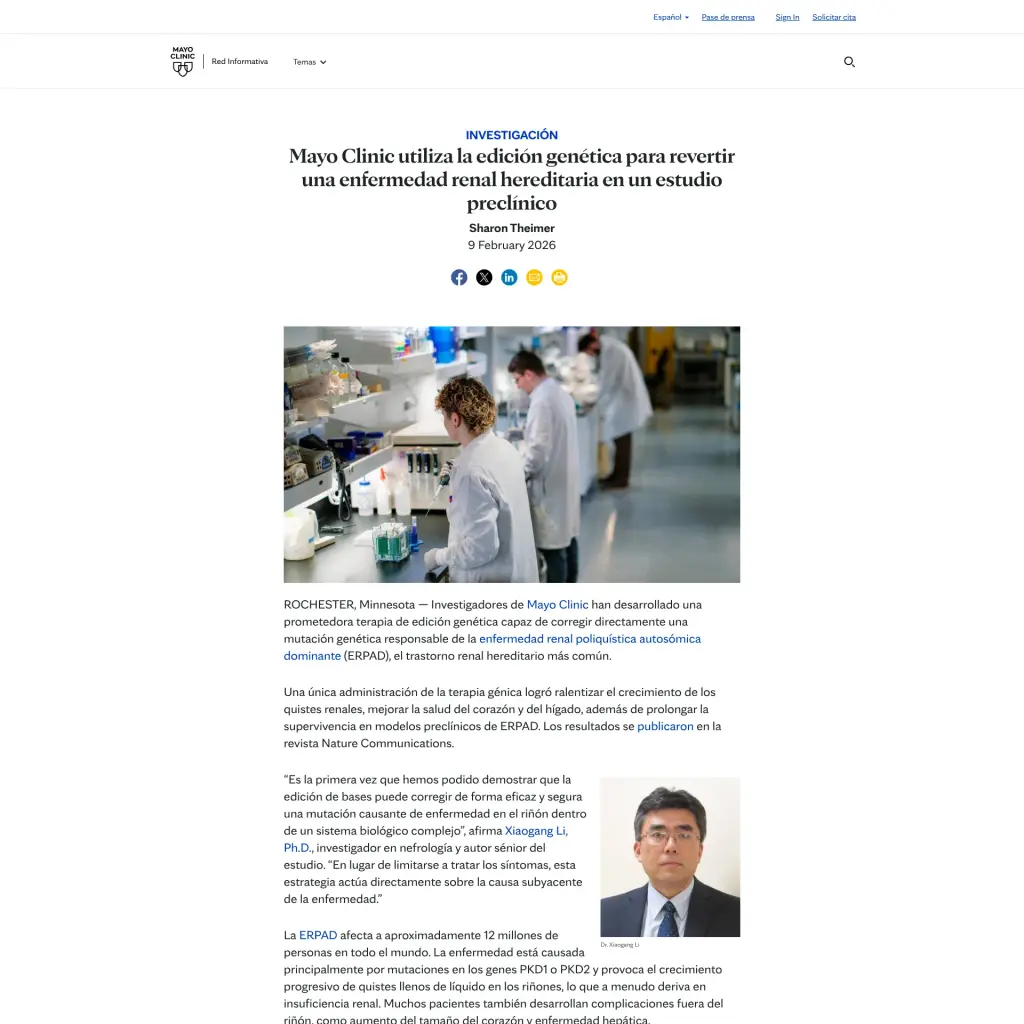Click the Dr. Xiaogang Li portrait

670,857
